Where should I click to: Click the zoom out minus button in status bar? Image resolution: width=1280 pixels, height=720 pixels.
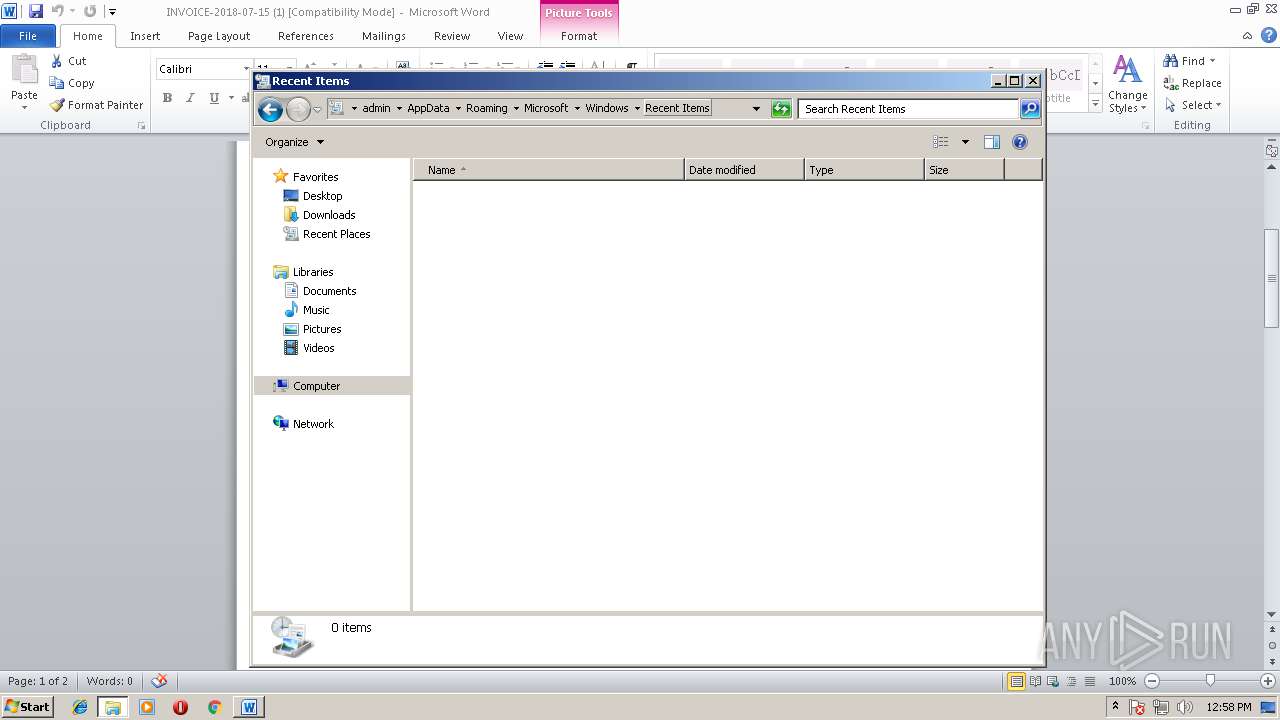(x=1151, y=681)
